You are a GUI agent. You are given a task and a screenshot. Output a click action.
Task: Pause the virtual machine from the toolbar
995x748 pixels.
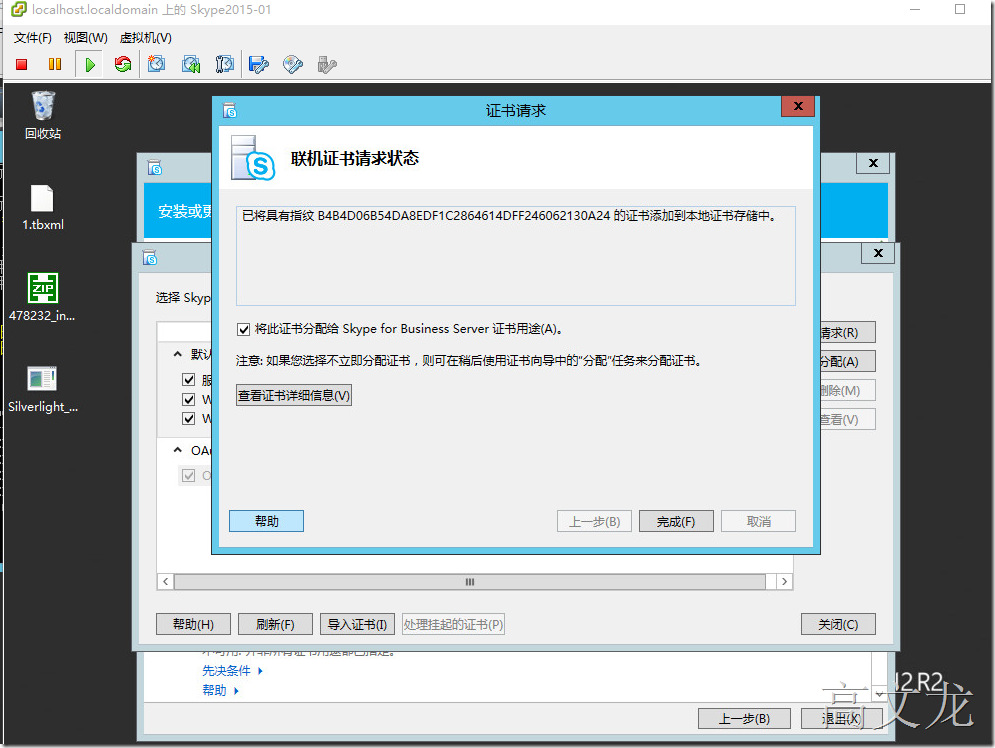tap(55, 64)
